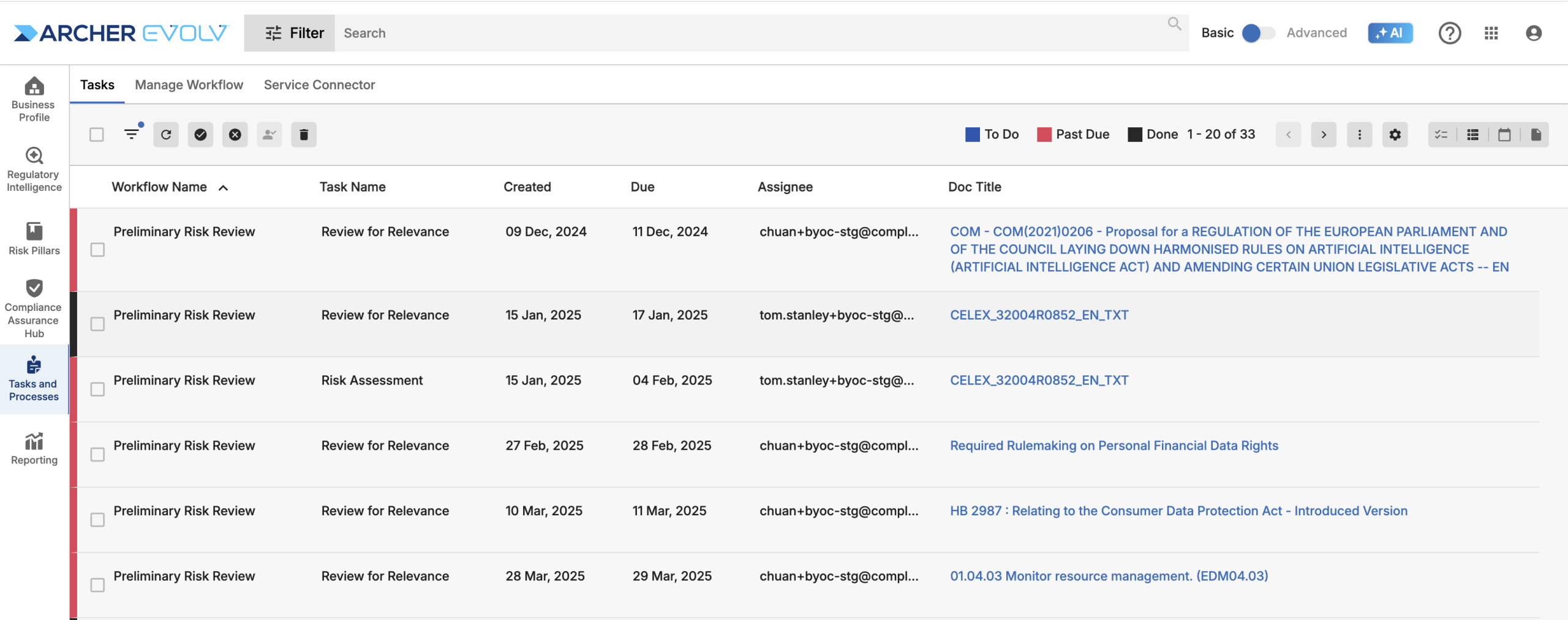
Task: Toggle Basic to Advanced search switch
Action: [1257, 33]
